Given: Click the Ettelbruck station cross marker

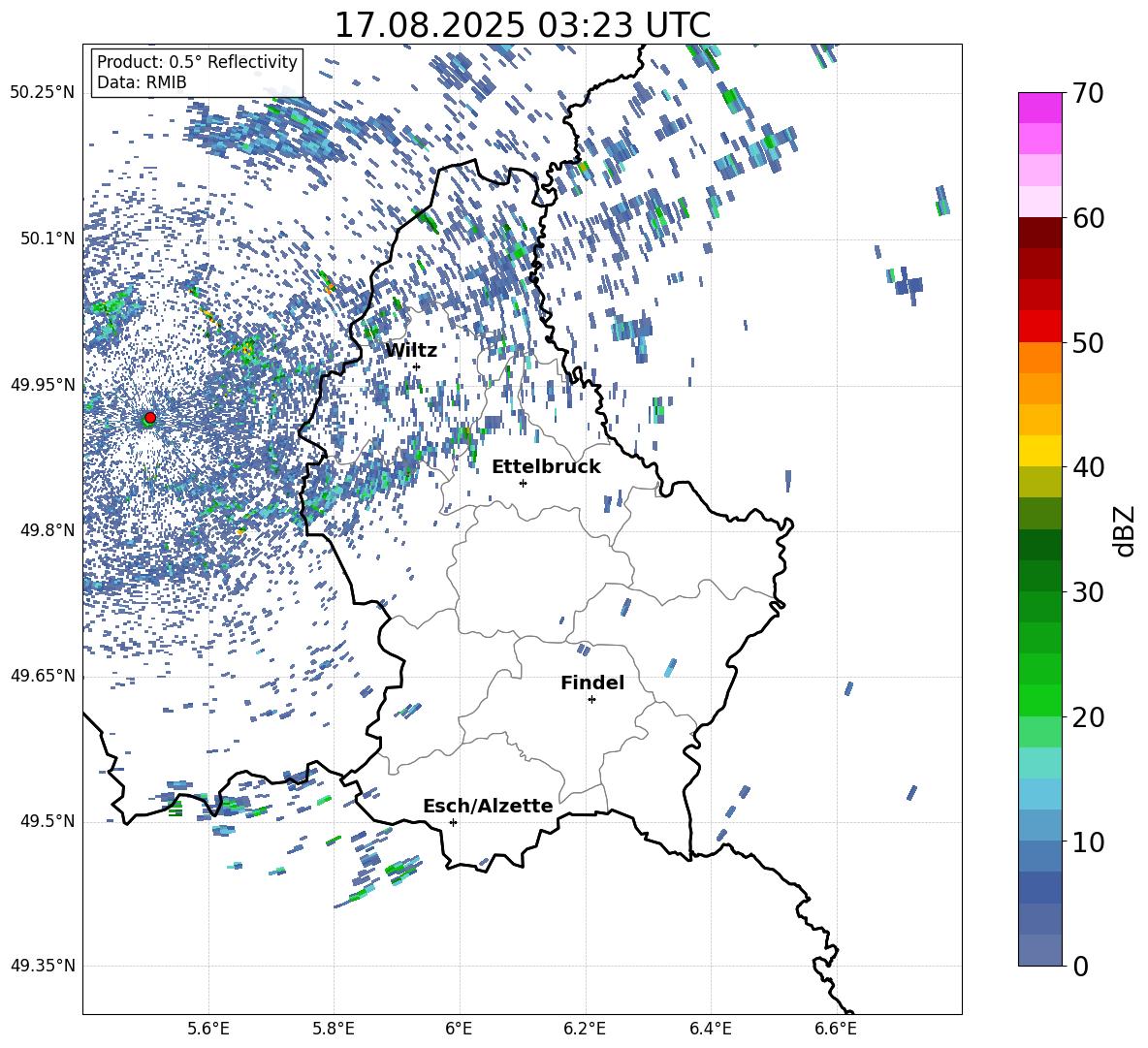Looking at the screenshot, I should [523, 483].
